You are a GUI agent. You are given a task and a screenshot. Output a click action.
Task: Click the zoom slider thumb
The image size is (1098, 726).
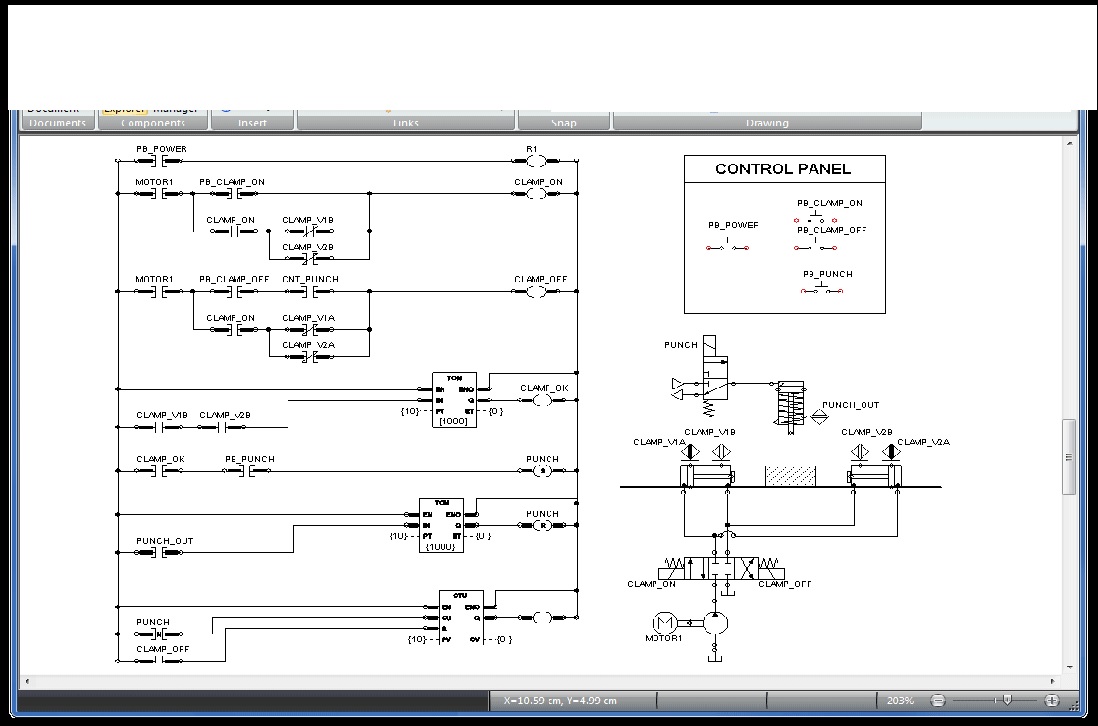[1007, 700]
